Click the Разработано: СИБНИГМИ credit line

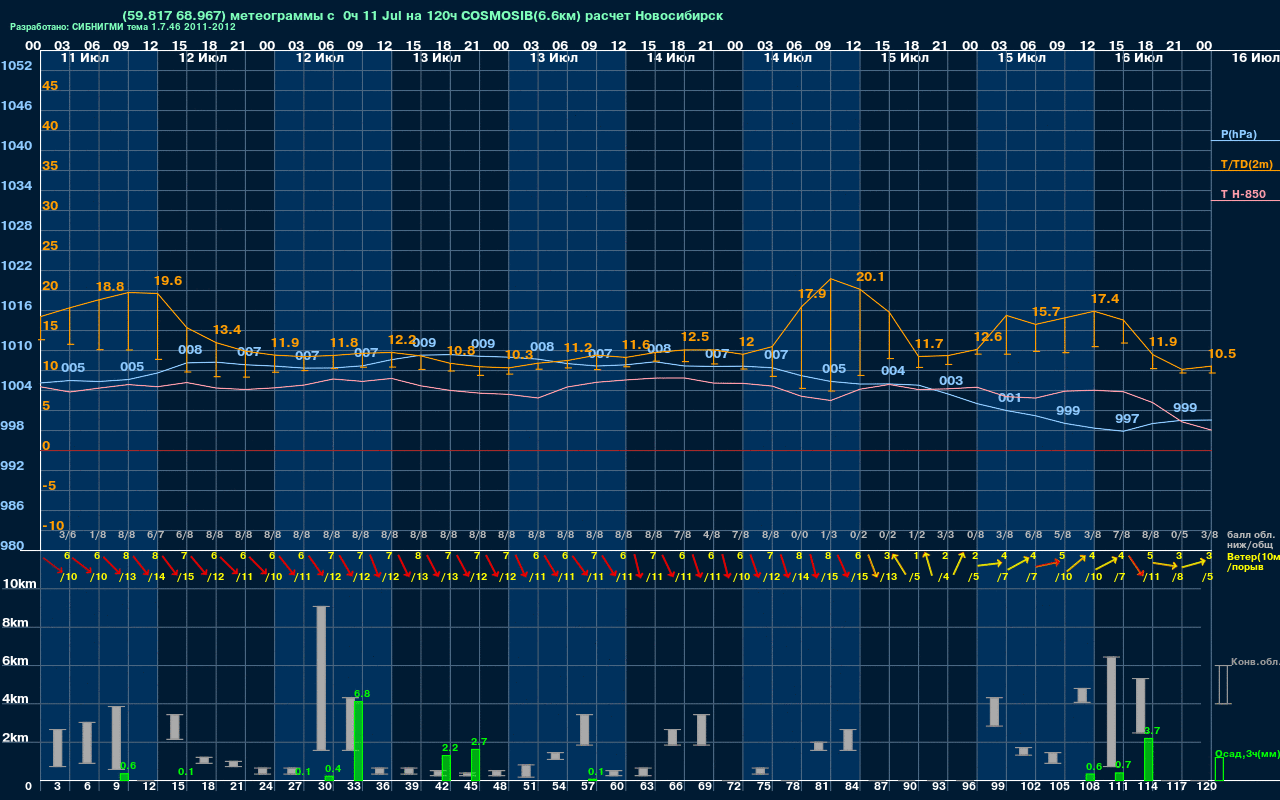123,28
